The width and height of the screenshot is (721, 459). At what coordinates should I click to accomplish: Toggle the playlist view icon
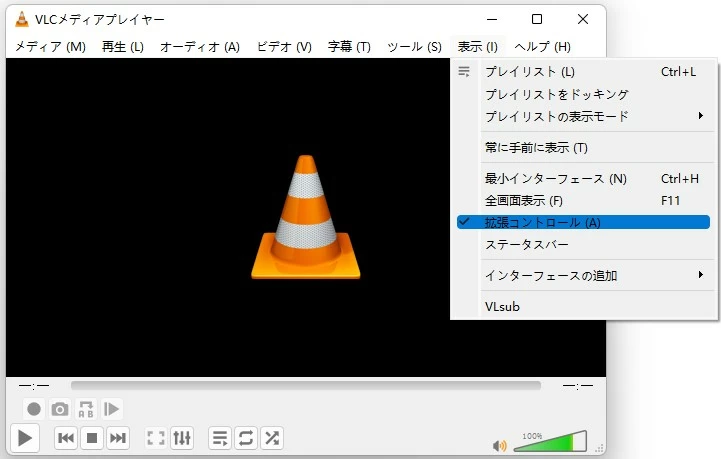point(220,438)
